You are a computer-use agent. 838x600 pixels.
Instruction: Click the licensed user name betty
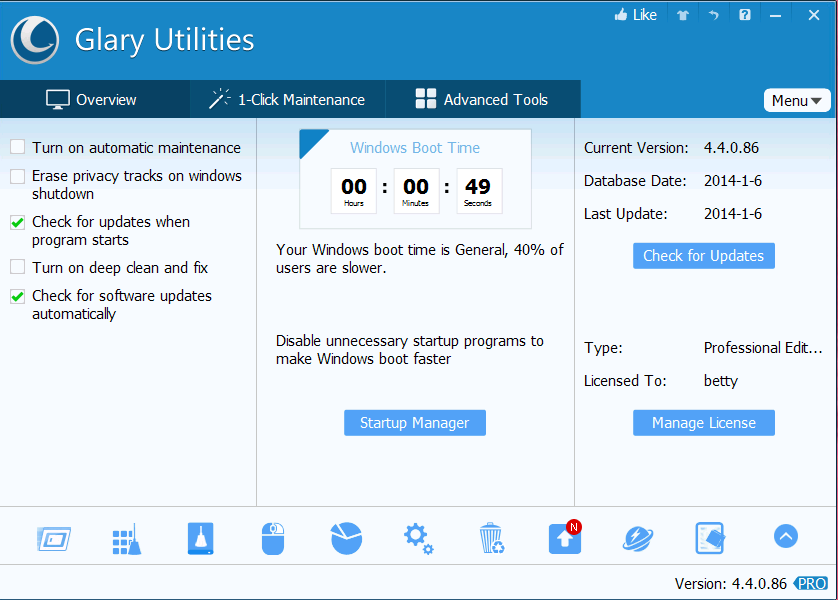(720, 381)
